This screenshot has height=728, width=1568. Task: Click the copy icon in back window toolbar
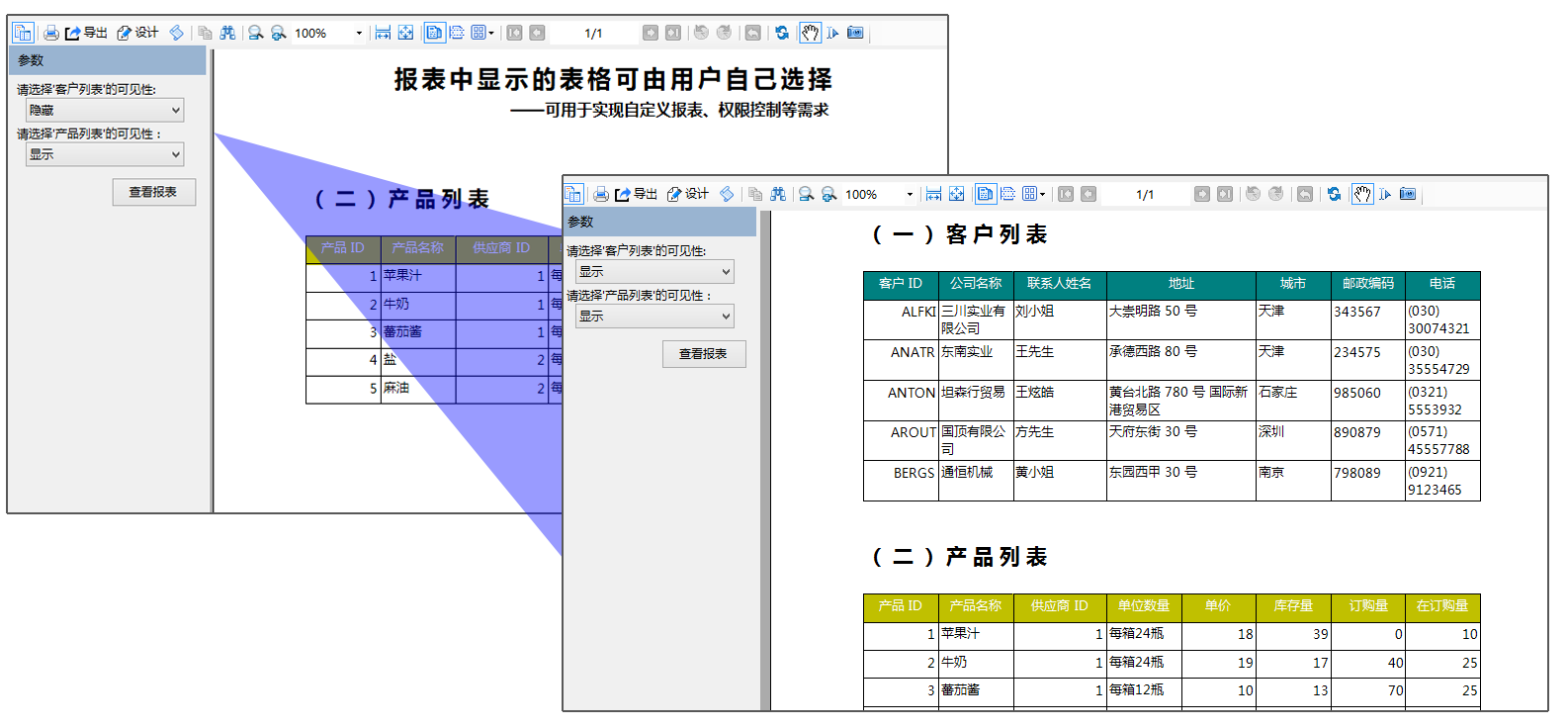pyautogui.click(x=205, y=33)
